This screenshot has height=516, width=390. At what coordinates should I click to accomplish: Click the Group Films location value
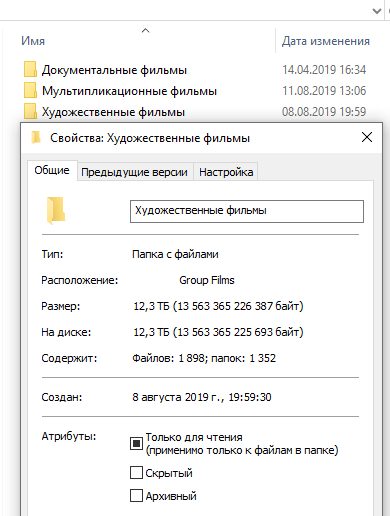click(207, 280)
